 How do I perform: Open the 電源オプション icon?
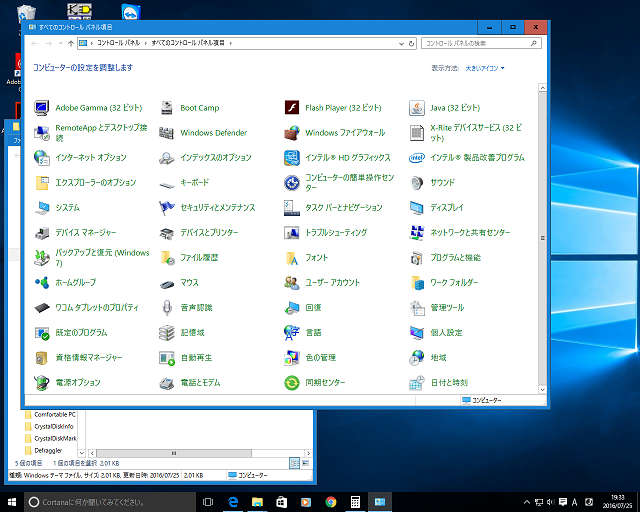[x=42, y=383]
